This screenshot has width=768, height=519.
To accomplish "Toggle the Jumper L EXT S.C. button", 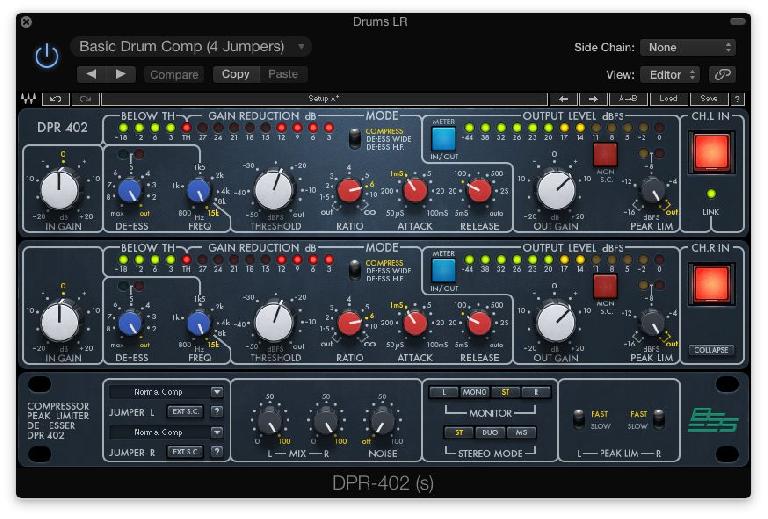I will [185, 411].
